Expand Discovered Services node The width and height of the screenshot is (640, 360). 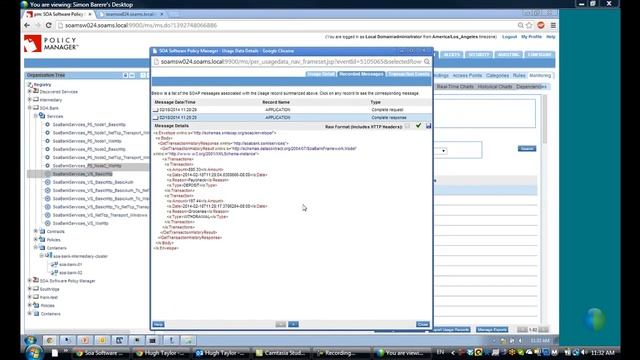click(30, 92)
